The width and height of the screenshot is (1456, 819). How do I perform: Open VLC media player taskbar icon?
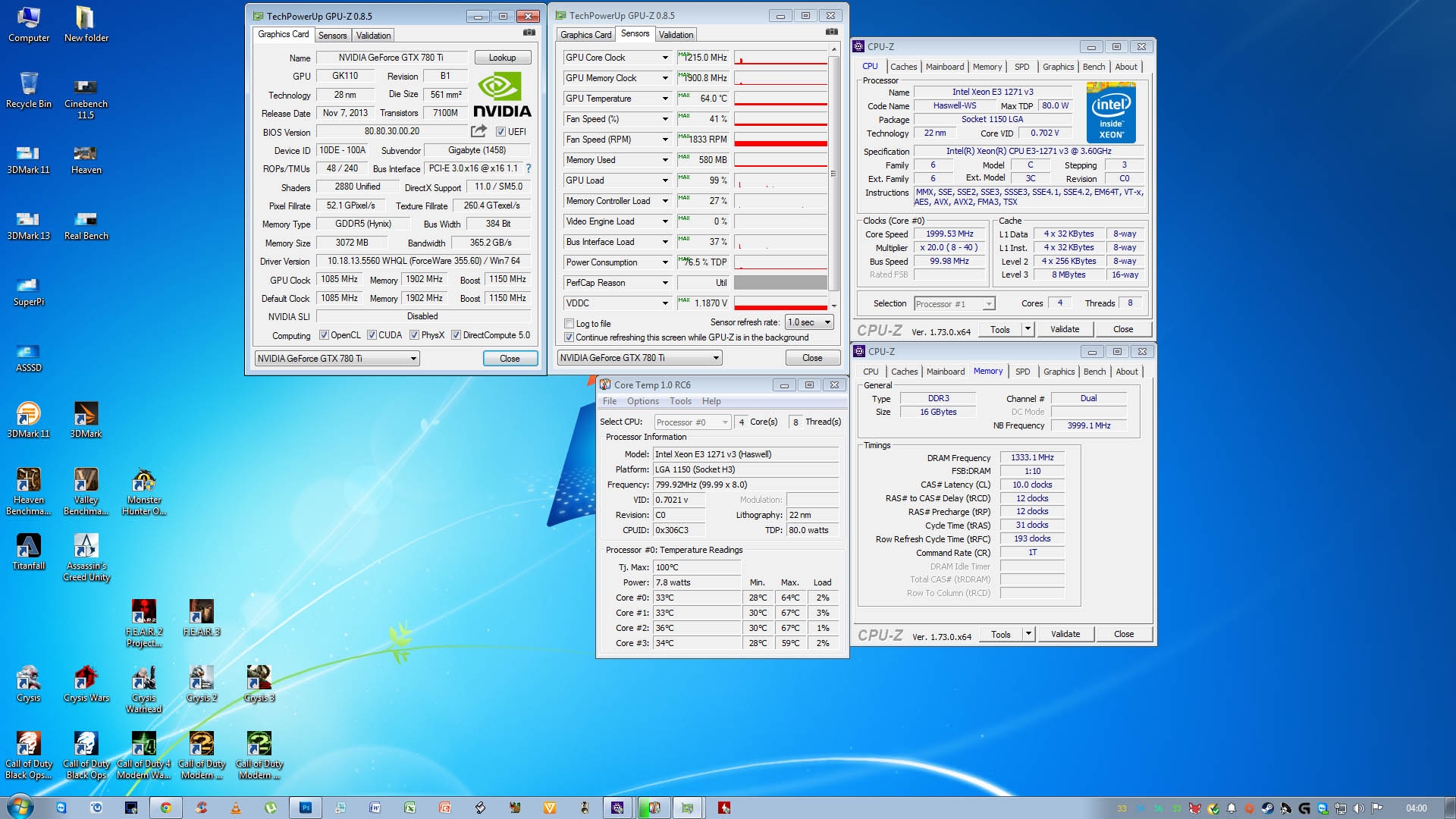236,808
